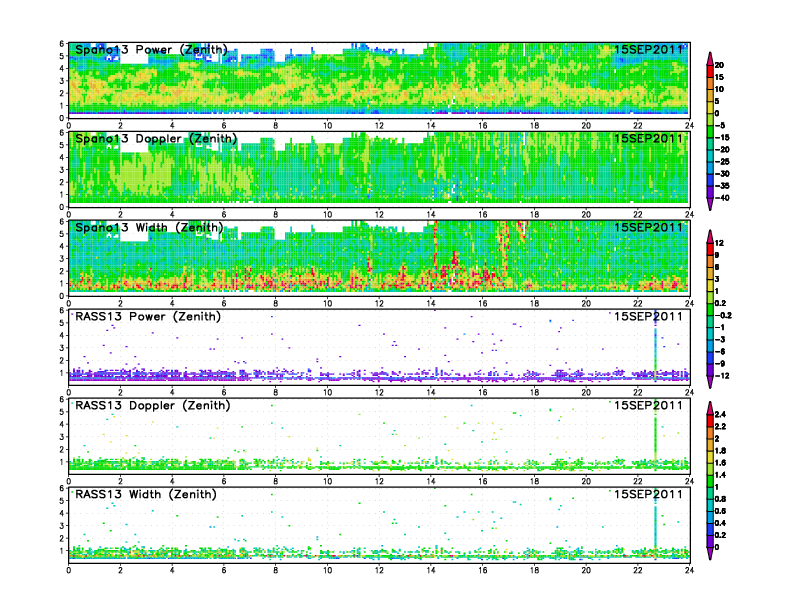Click the "RASS13 Width (Zenith)" panel title
The height and width of the screenshot is (612, 792).
pyautogui.click(x=146, y=494)
